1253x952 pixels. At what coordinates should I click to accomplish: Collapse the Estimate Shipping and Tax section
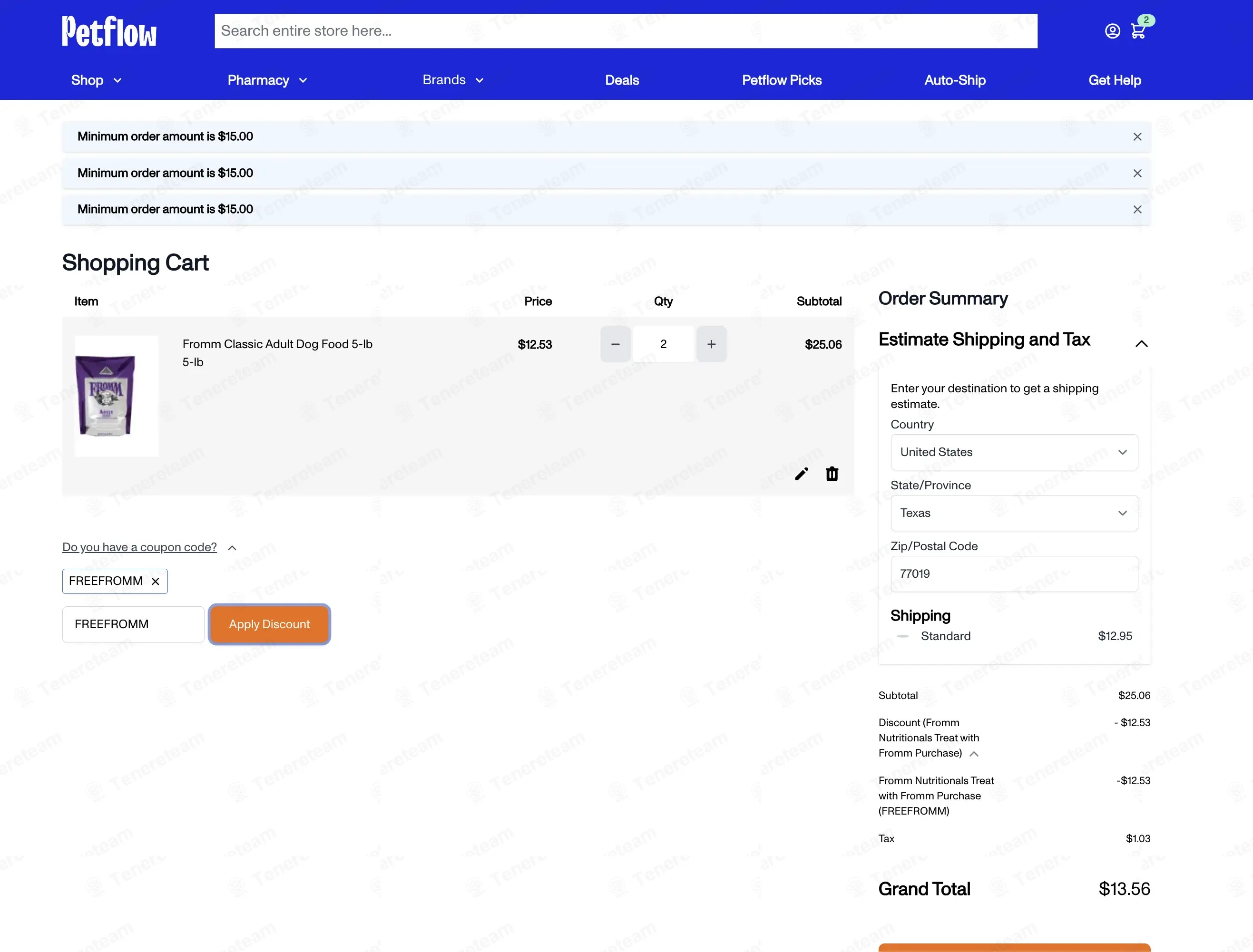(1142, 344)
